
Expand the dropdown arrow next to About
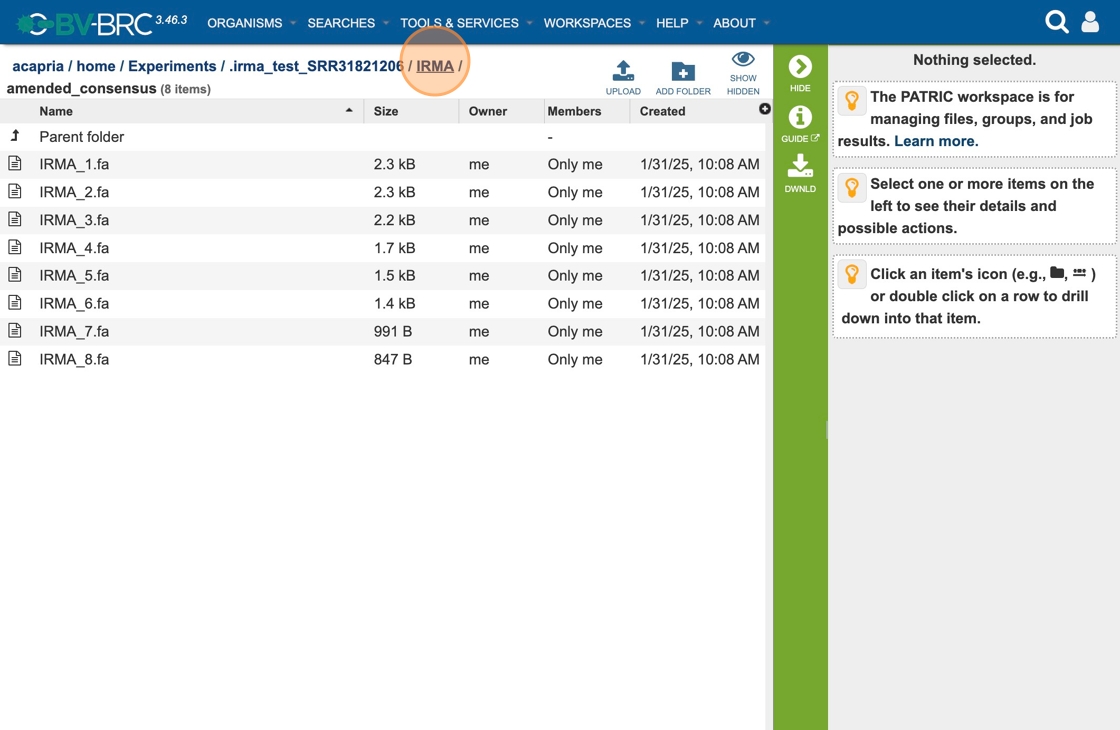(766, 24)
